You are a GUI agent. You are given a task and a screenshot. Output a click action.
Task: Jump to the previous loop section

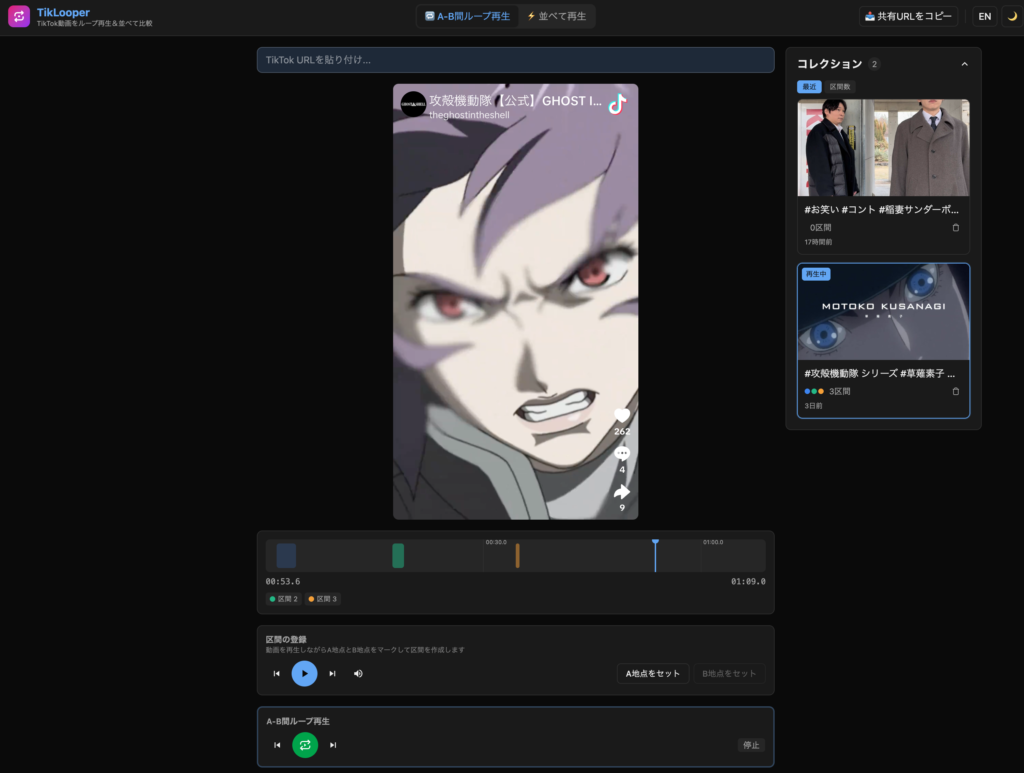click(x=277, y=744)
